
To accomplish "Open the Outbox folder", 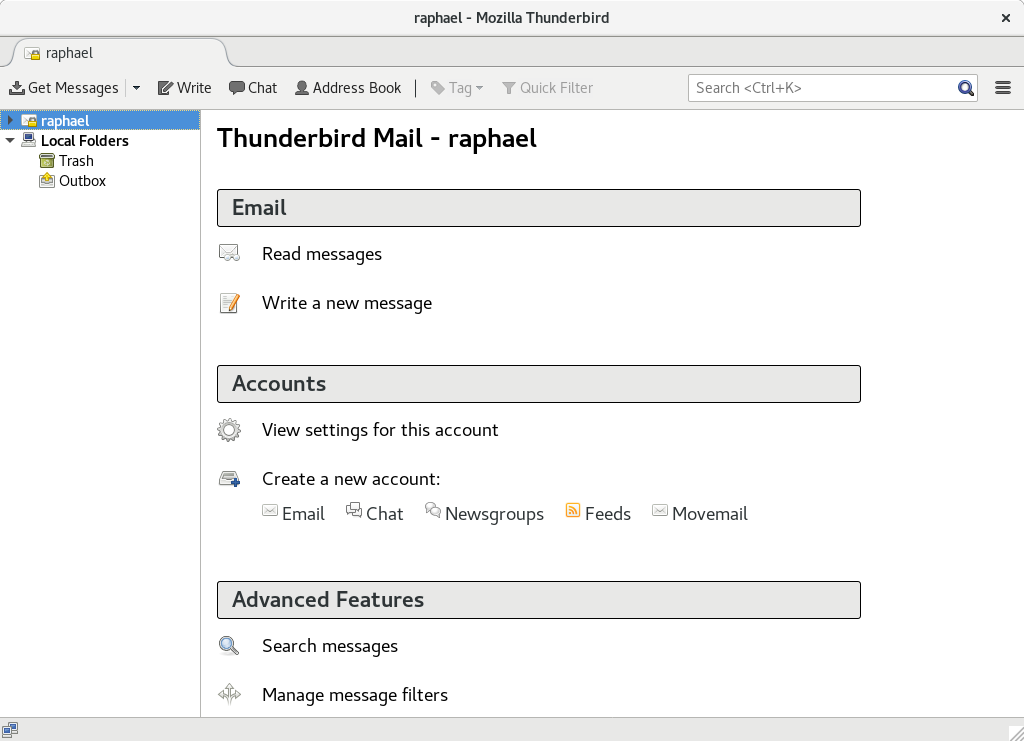I will pyautogui.click(x=82, y=181).
